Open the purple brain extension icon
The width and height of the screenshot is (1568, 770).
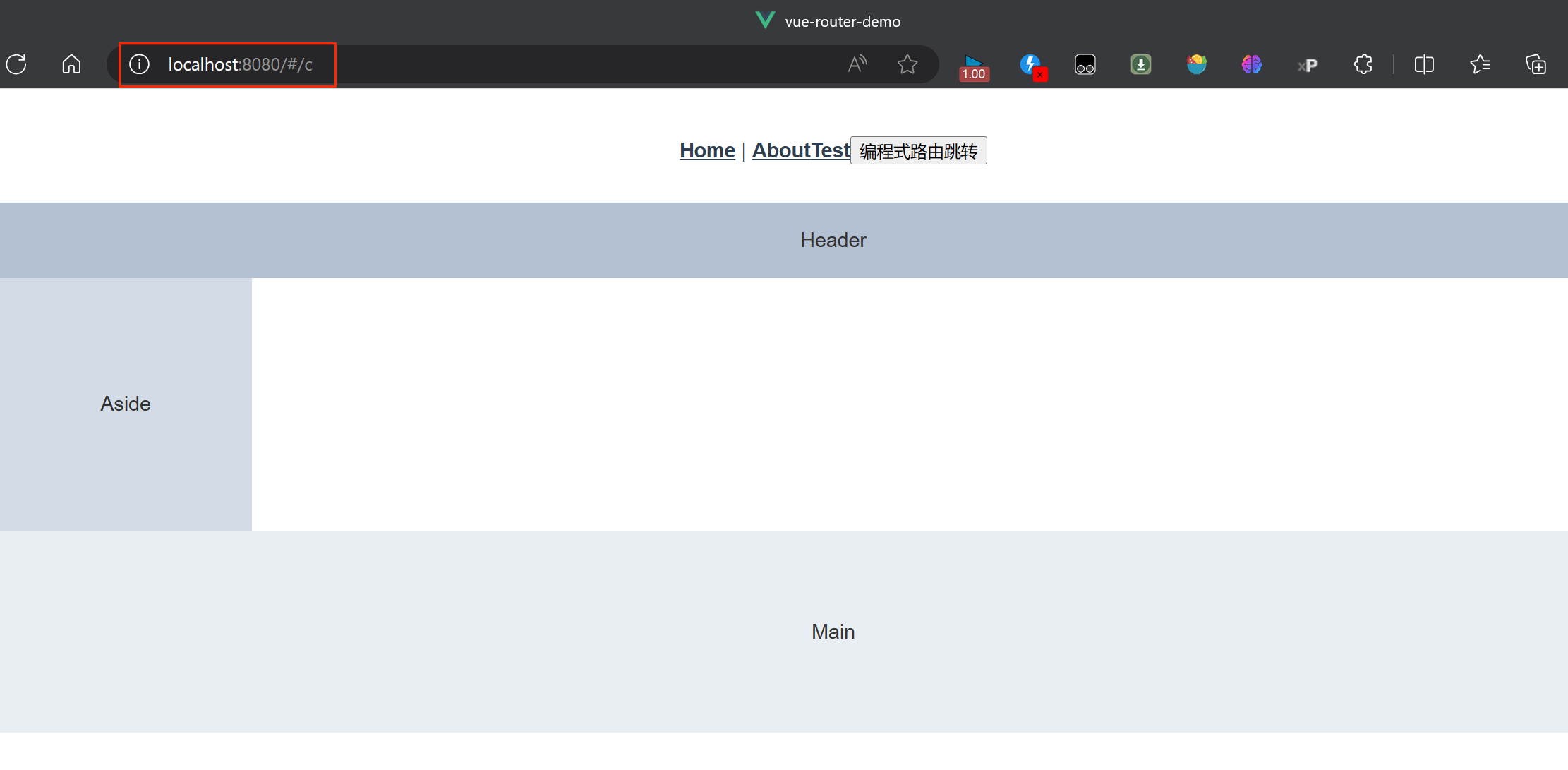coord(1252,64)
